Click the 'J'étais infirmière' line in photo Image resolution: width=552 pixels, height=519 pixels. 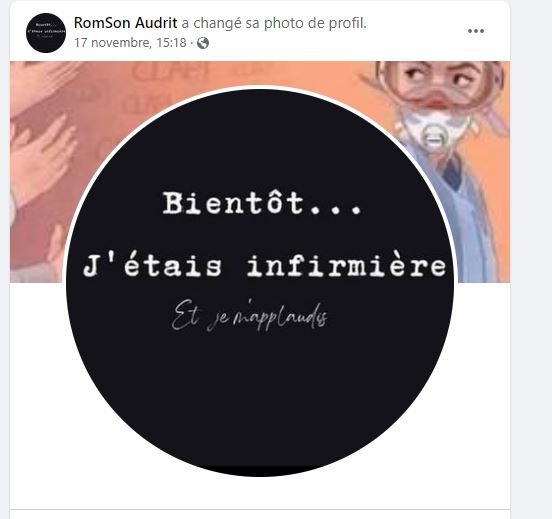click(265, 265)
